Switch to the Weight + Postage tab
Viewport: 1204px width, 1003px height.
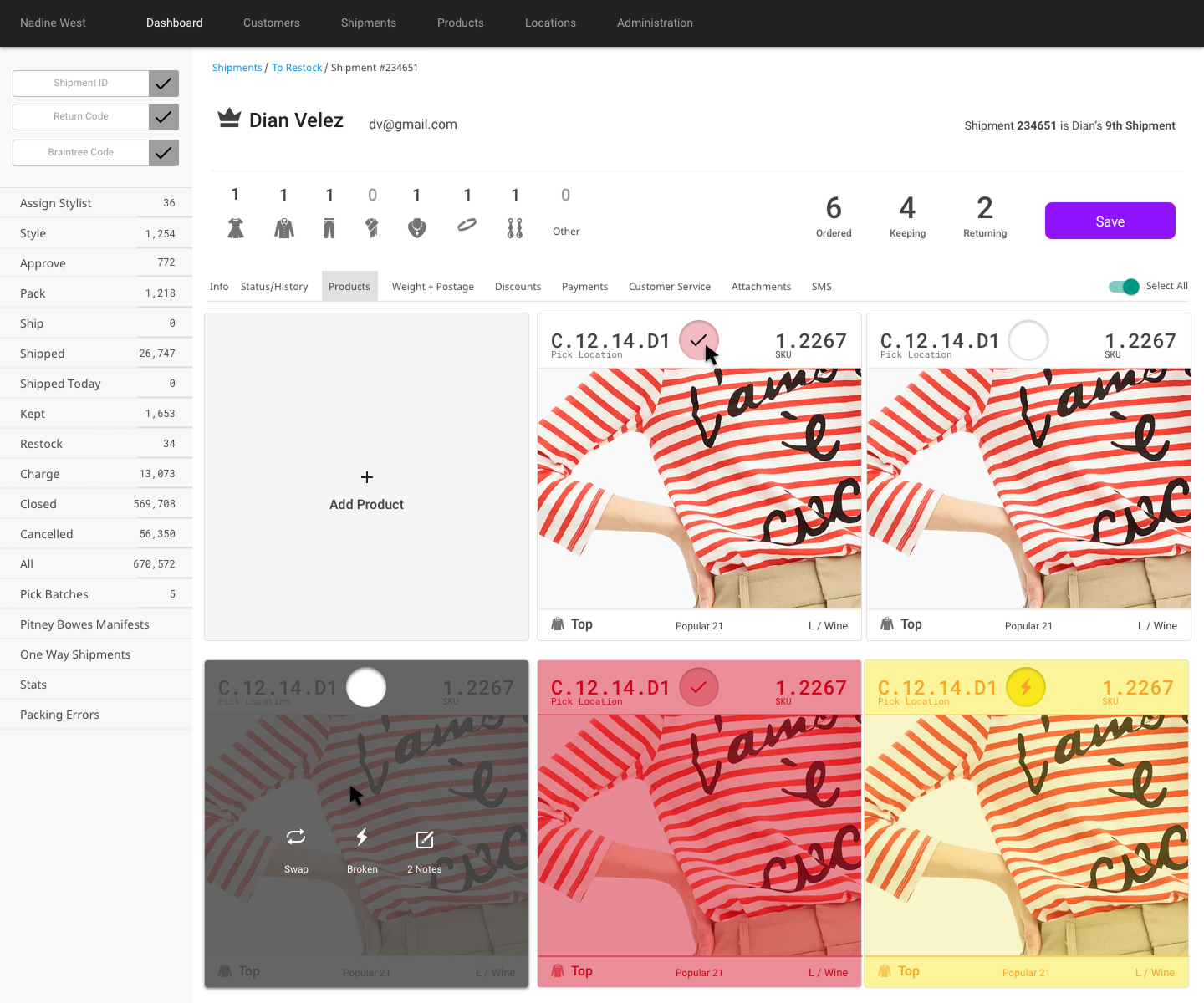tap(433, 287)
